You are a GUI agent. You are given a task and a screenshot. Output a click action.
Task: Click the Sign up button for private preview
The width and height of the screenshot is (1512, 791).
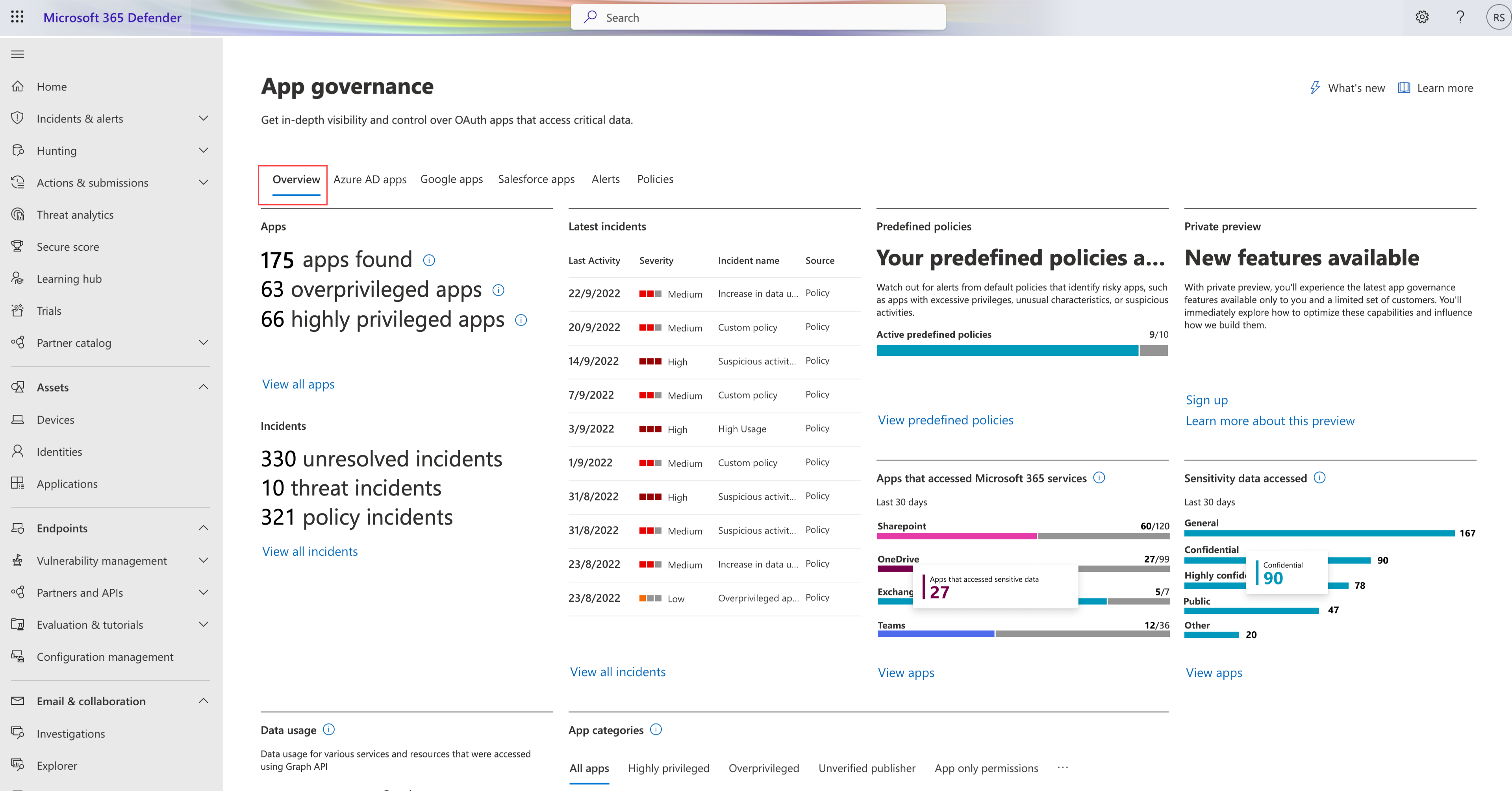(1206, 399)
